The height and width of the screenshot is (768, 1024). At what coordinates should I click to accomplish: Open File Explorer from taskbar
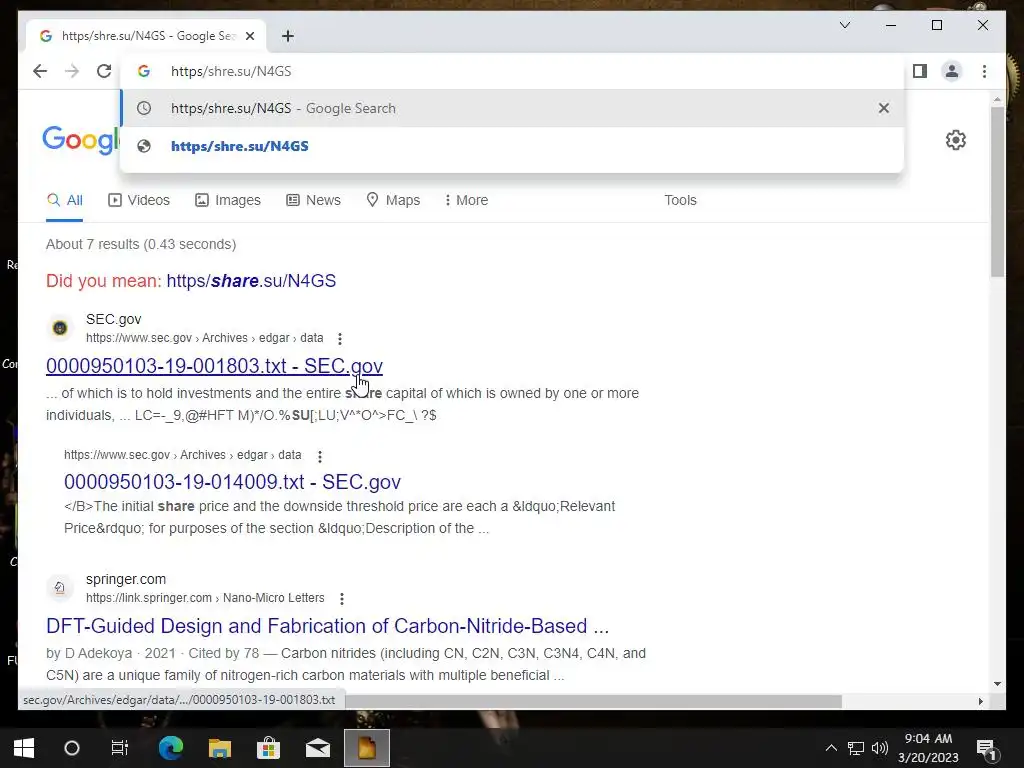click(220, 748)
